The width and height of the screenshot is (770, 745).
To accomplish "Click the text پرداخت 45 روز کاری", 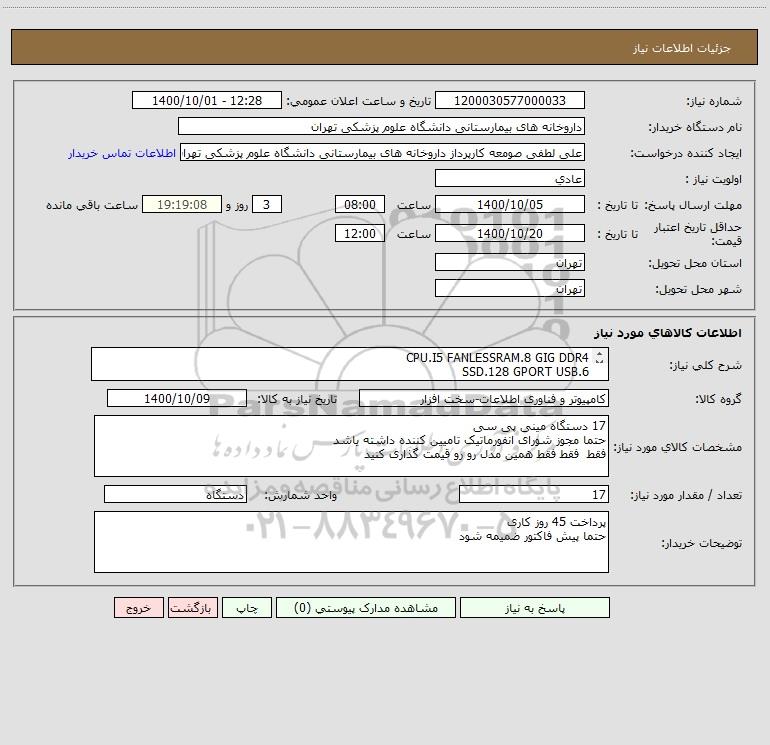I will (x=556, y=522).
